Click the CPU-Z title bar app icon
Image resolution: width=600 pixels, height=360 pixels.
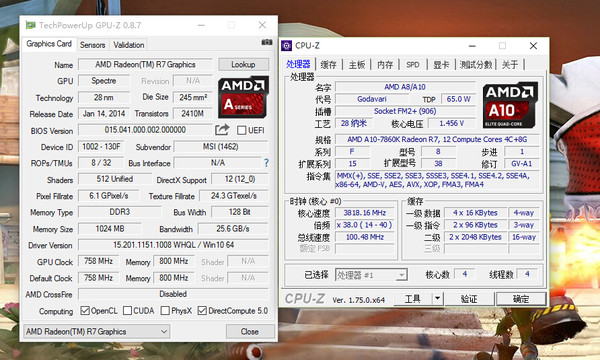tap(286, 46)
